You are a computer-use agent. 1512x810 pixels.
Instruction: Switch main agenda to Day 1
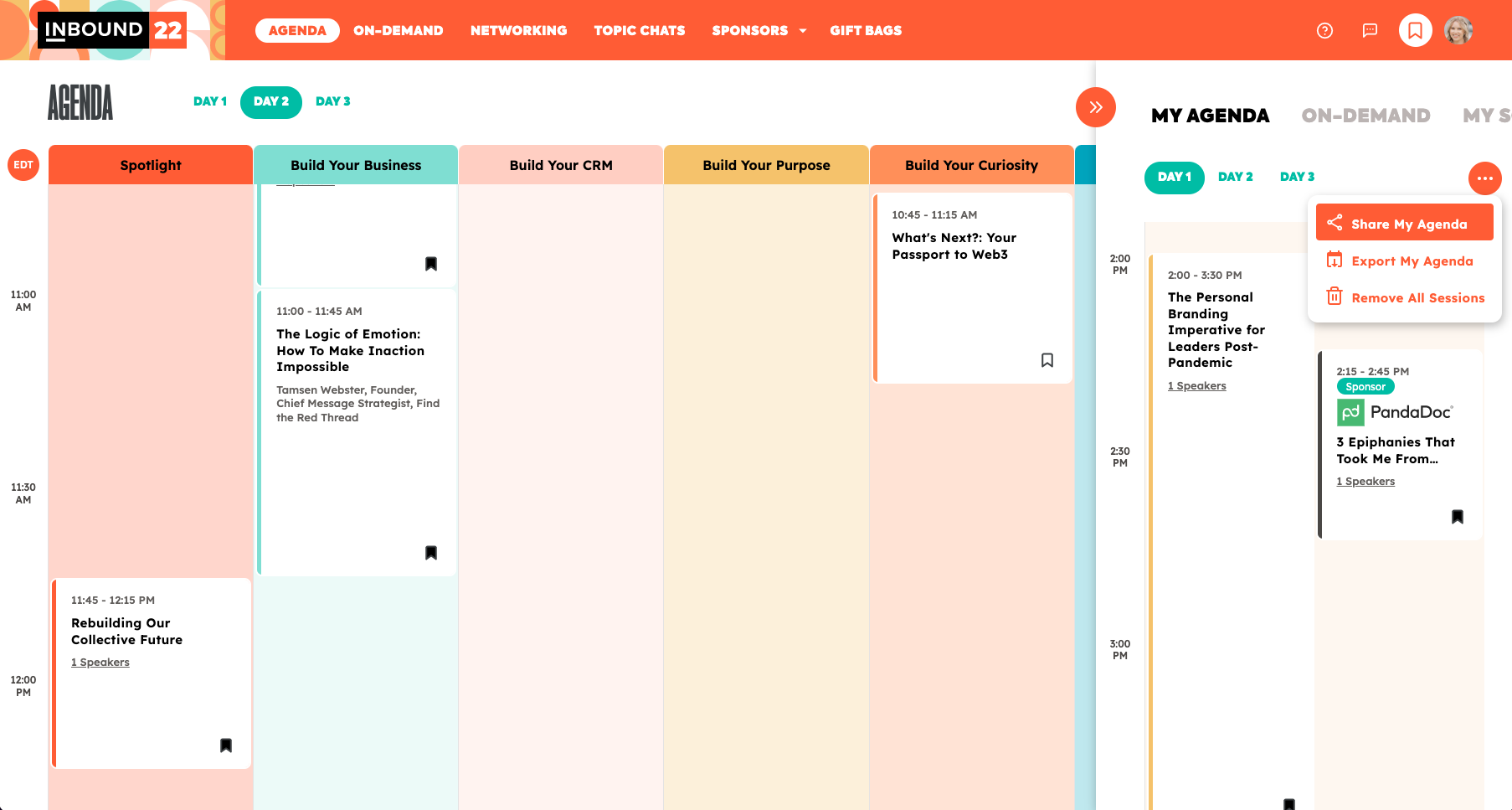(x=210, y=101)
